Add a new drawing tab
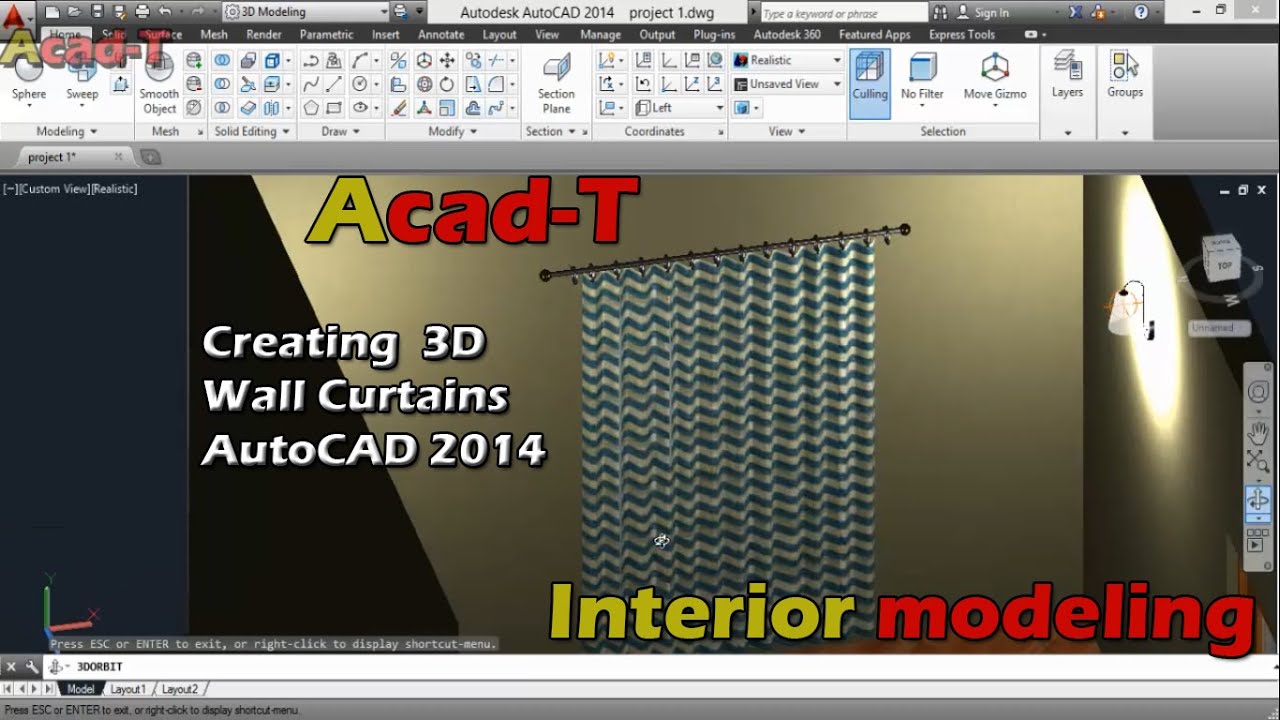 [150, 157]
